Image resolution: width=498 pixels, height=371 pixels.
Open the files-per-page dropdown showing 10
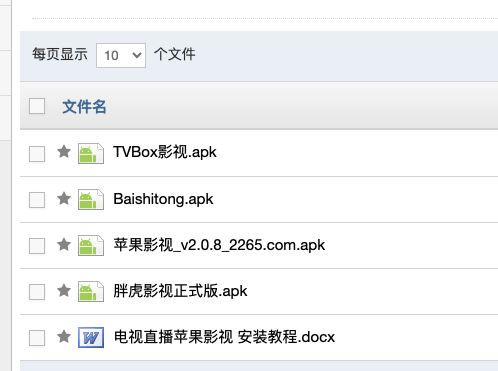pos(121,55)
